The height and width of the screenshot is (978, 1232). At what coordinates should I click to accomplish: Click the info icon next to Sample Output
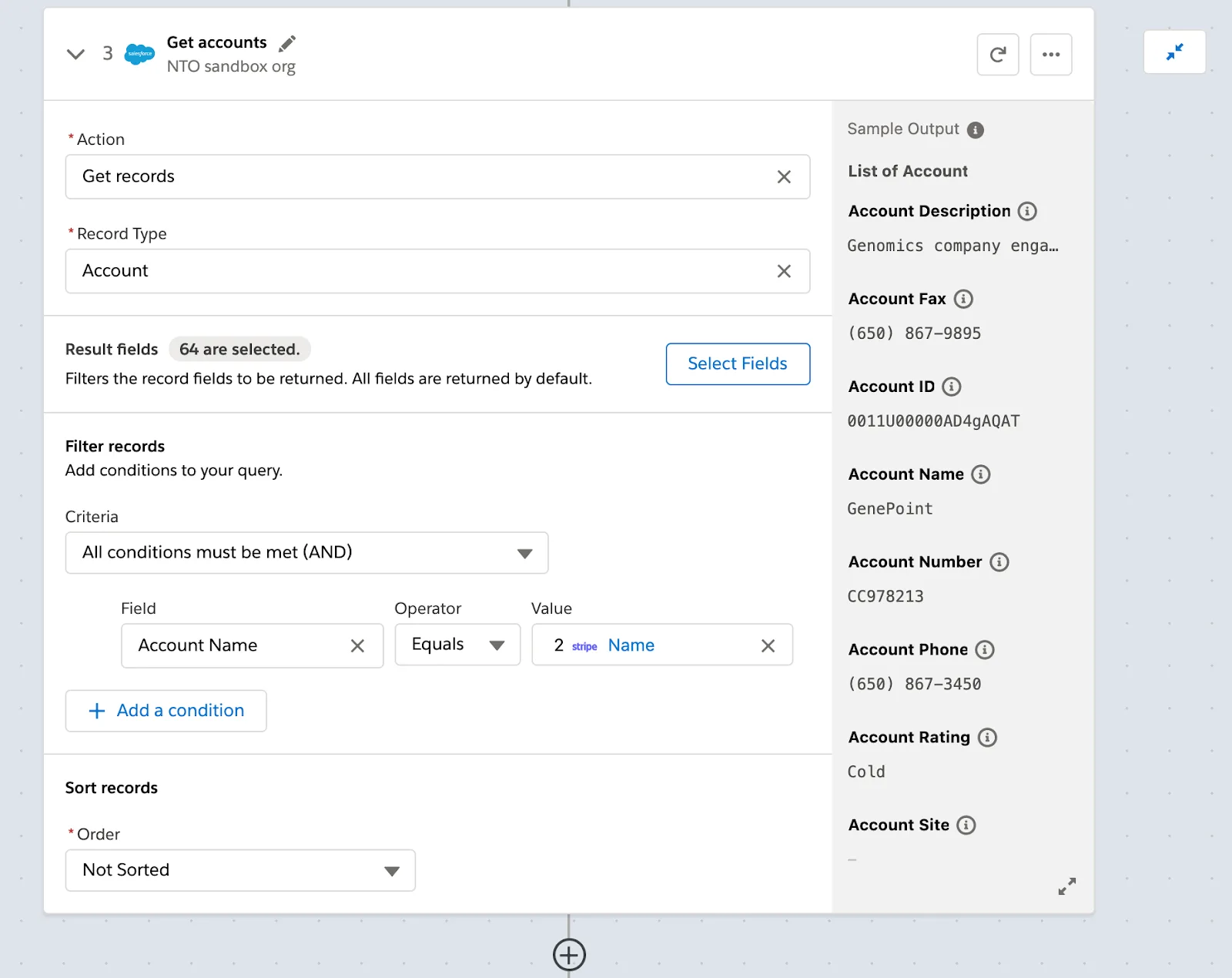(x=976, y=129)
